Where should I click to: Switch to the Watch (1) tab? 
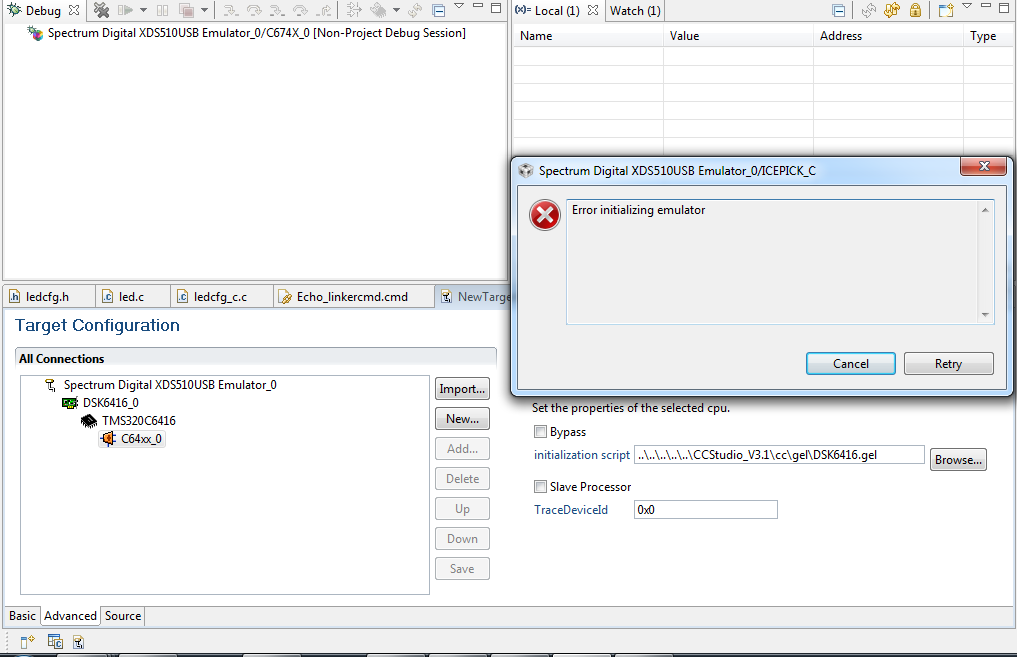coord(635,10)
